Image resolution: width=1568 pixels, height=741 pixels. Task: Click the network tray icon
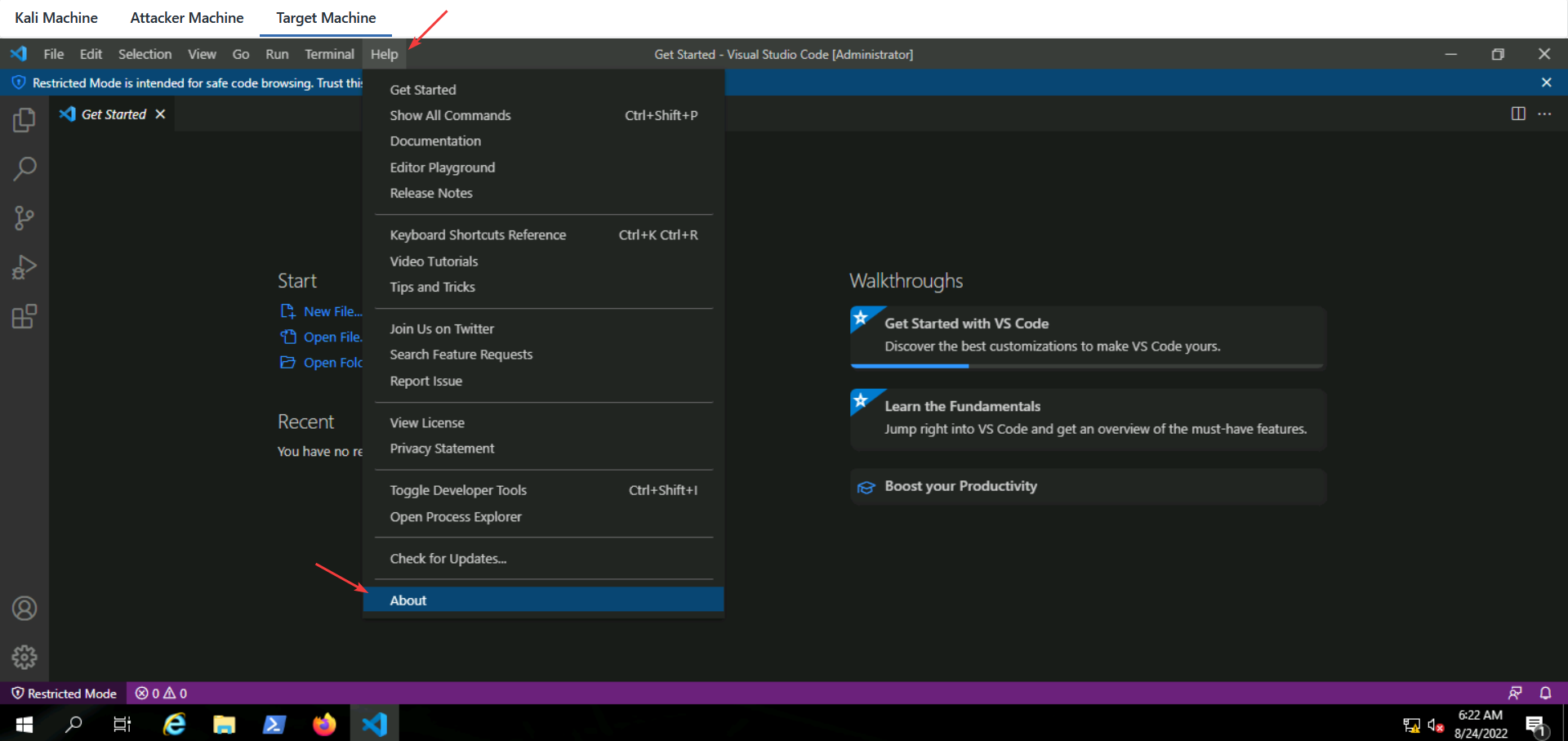[x=1411, y=725]
